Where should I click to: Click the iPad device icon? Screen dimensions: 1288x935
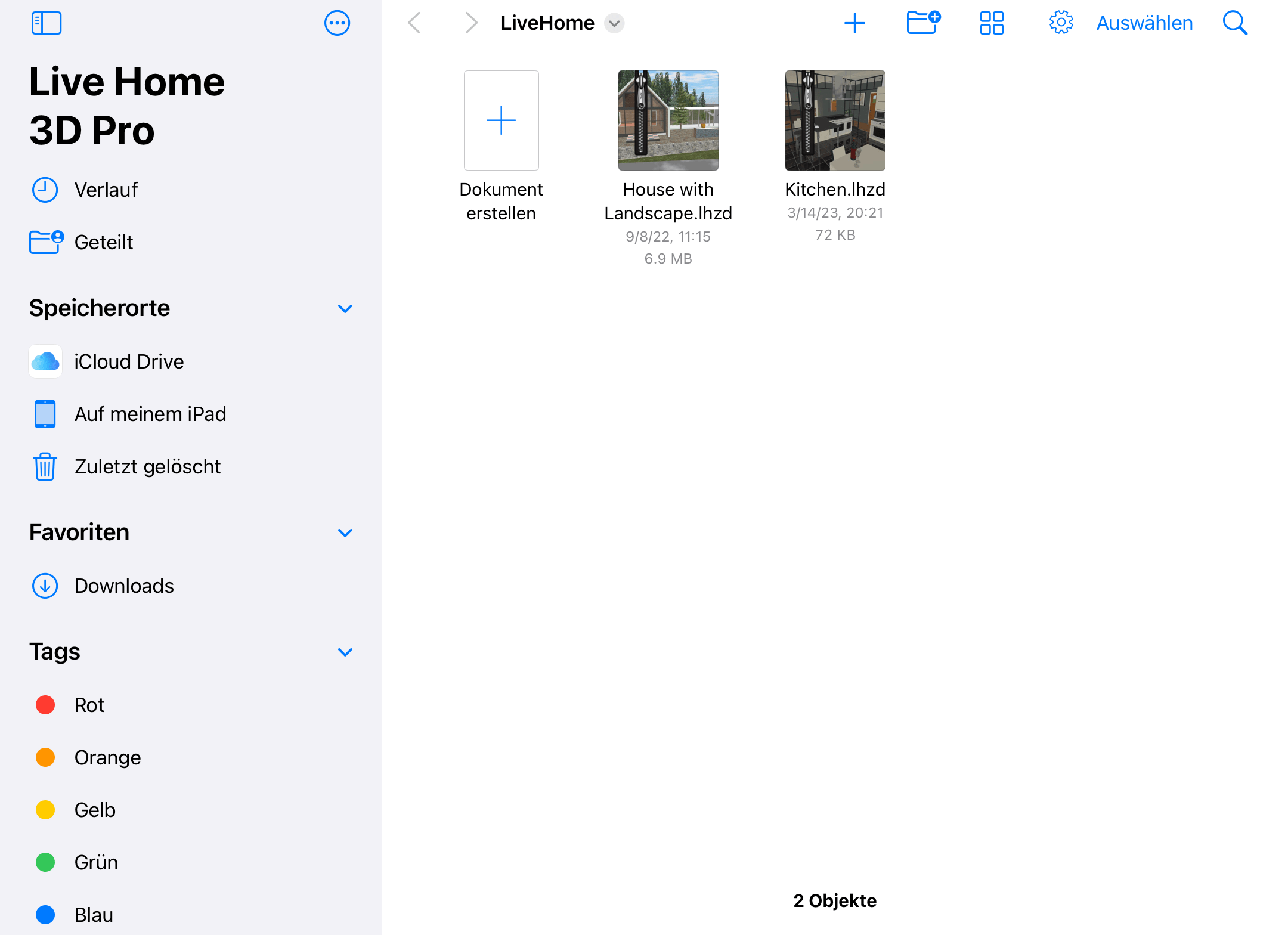[45, 414]
